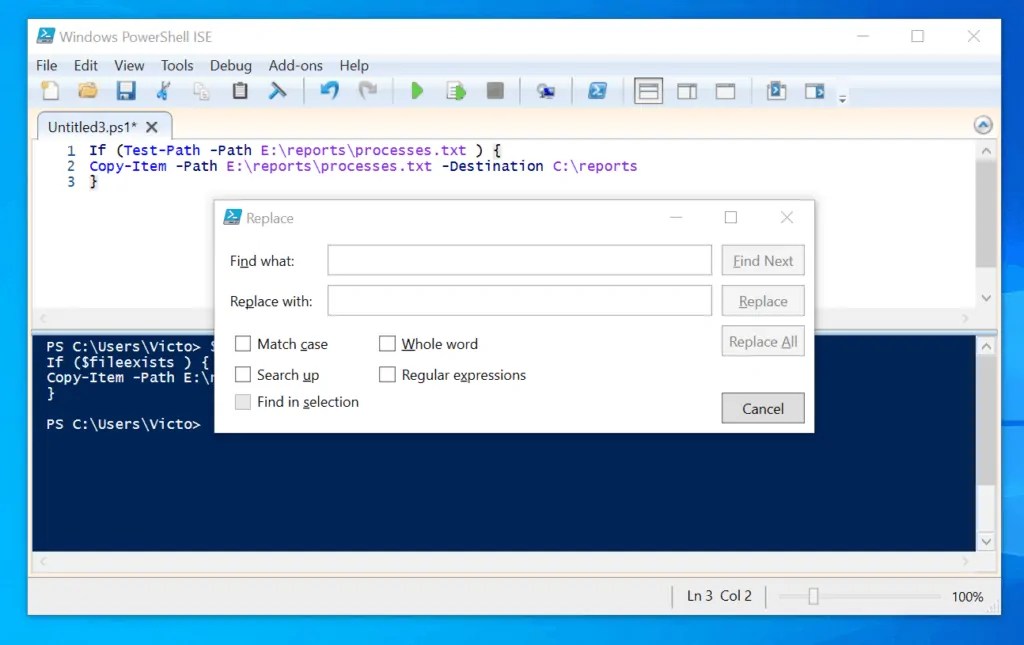Turn on Regular expressions matching
This screenshot has height=645, width=1024.
(x=388, y=375)
